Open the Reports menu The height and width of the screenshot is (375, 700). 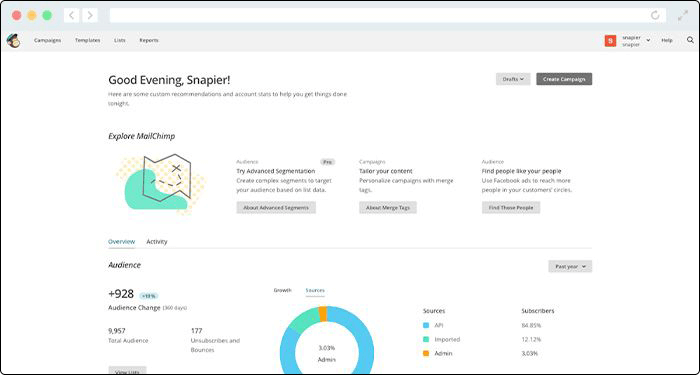pyautogui.click(x=149, y=40)
